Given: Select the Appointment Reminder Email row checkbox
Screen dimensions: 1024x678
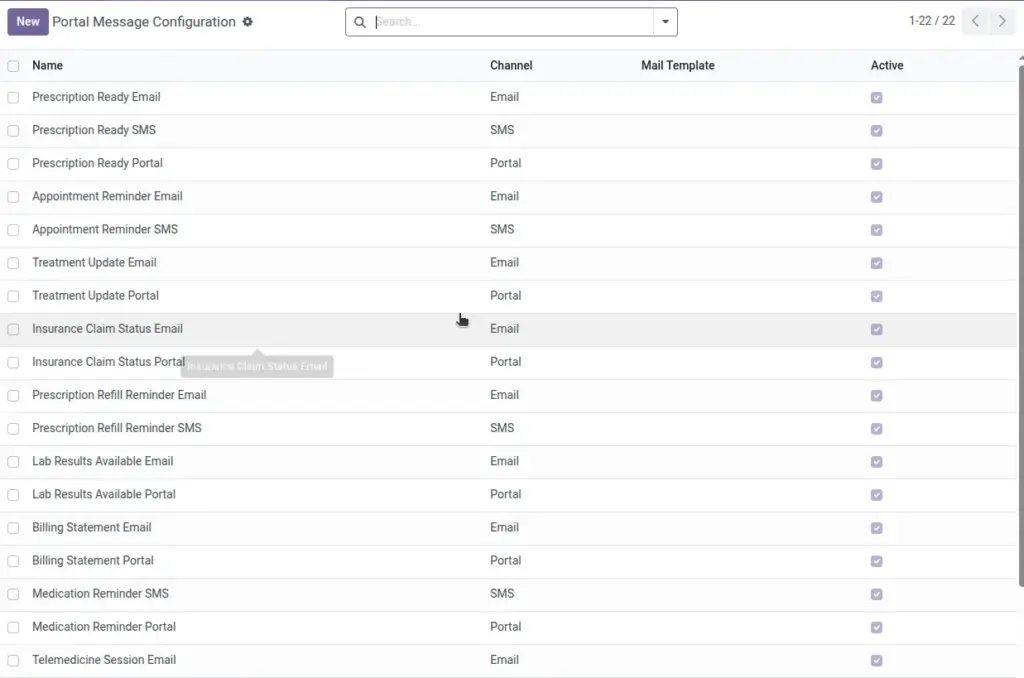Looking at the screenshot, I should (x=13, y=197).
